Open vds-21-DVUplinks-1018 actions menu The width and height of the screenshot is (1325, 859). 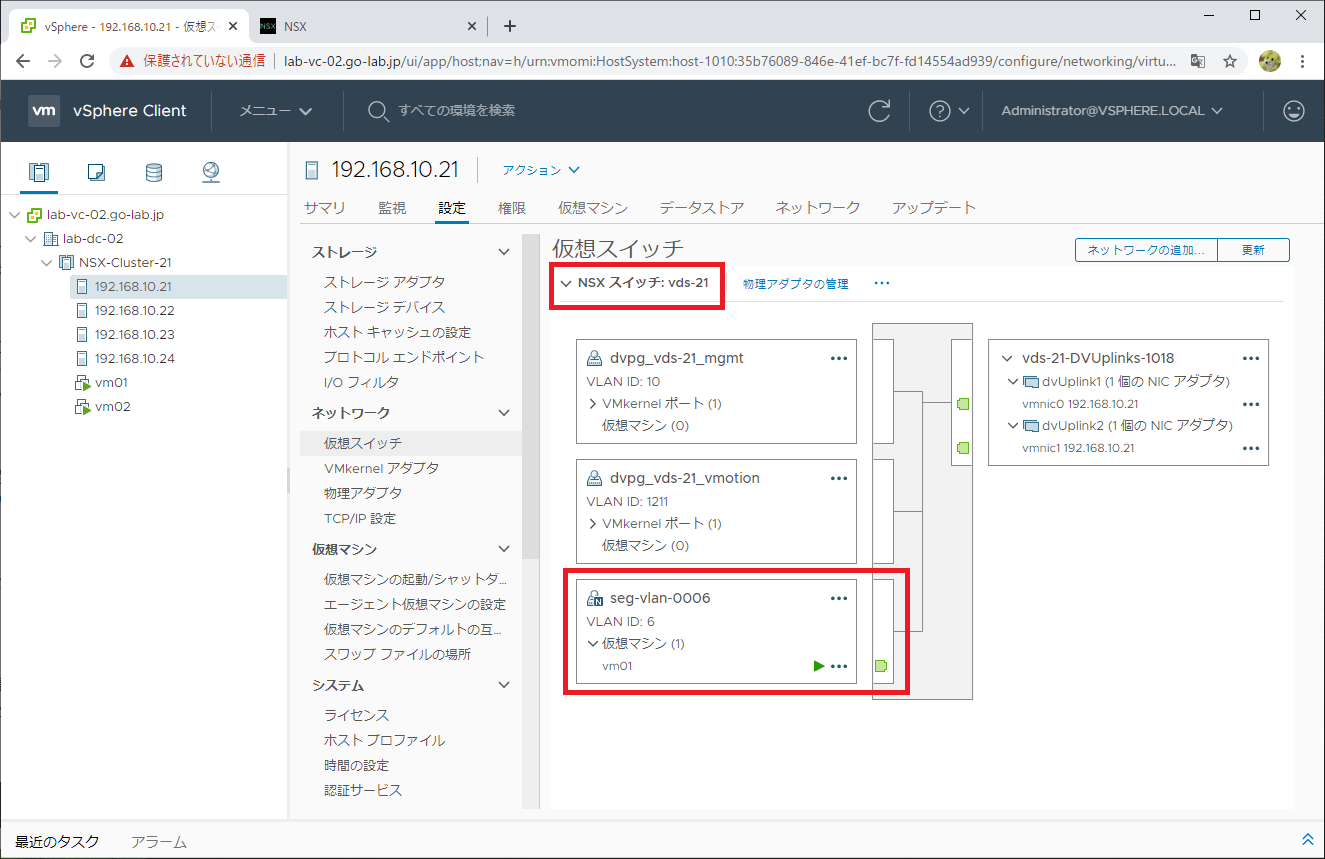click(x=1251, y=358)
